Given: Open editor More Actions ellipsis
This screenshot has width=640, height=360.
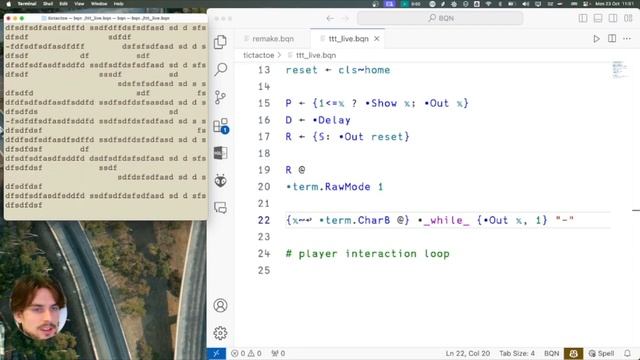Looking at the screenshot, I should click(627, 39).
